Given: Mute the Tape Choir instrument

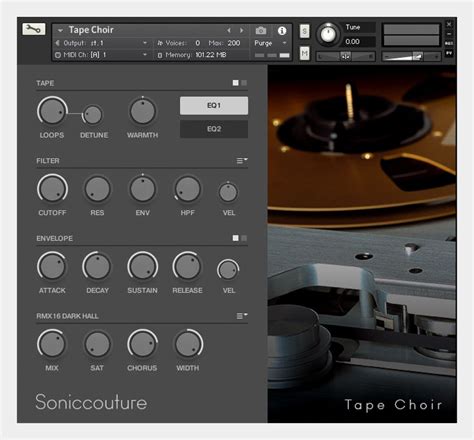Looking at the screenshot, I should coord(304,53).
